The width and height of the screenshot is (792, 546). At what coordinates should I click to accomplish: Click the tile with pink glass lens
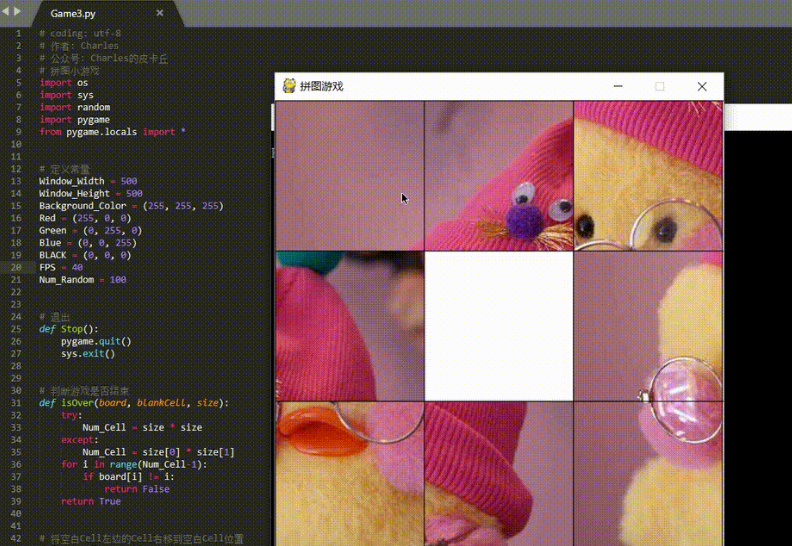click(649, 326)
